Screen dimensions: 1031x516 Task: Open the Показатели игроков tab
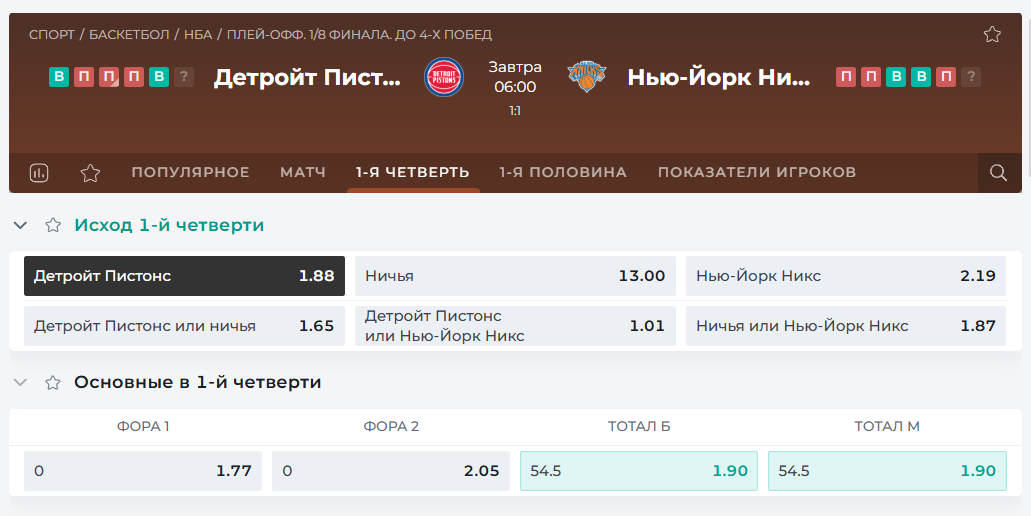[757, 172]
